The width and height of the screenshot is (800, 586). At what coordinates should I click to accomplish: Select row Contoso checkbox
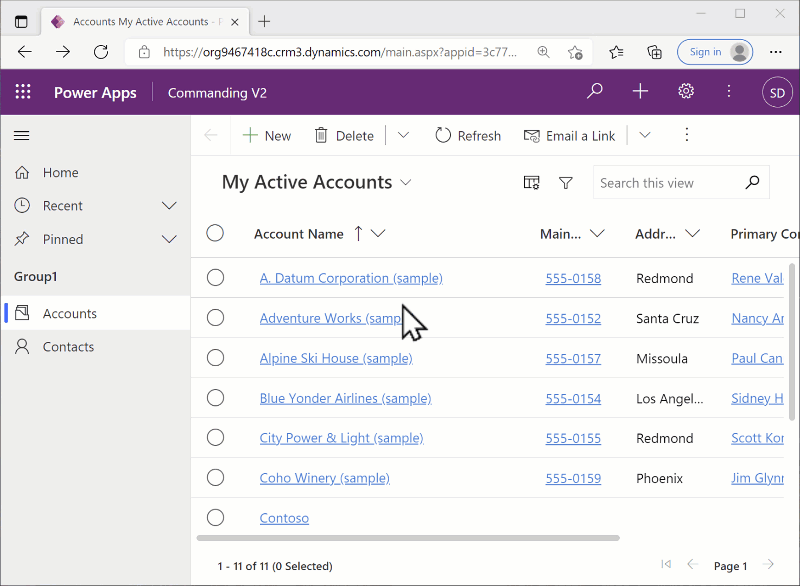(215, 518)
